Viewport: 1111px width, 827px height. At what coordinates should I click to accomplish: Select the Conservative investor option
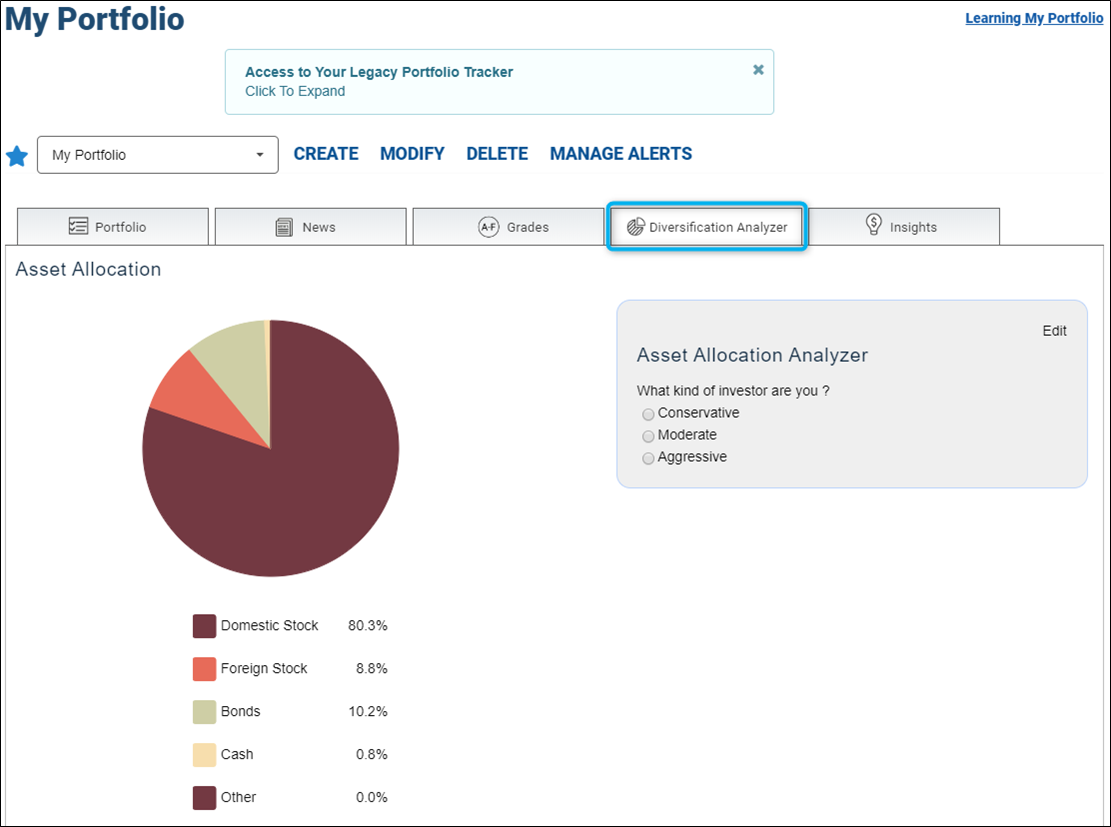[648, 414]
